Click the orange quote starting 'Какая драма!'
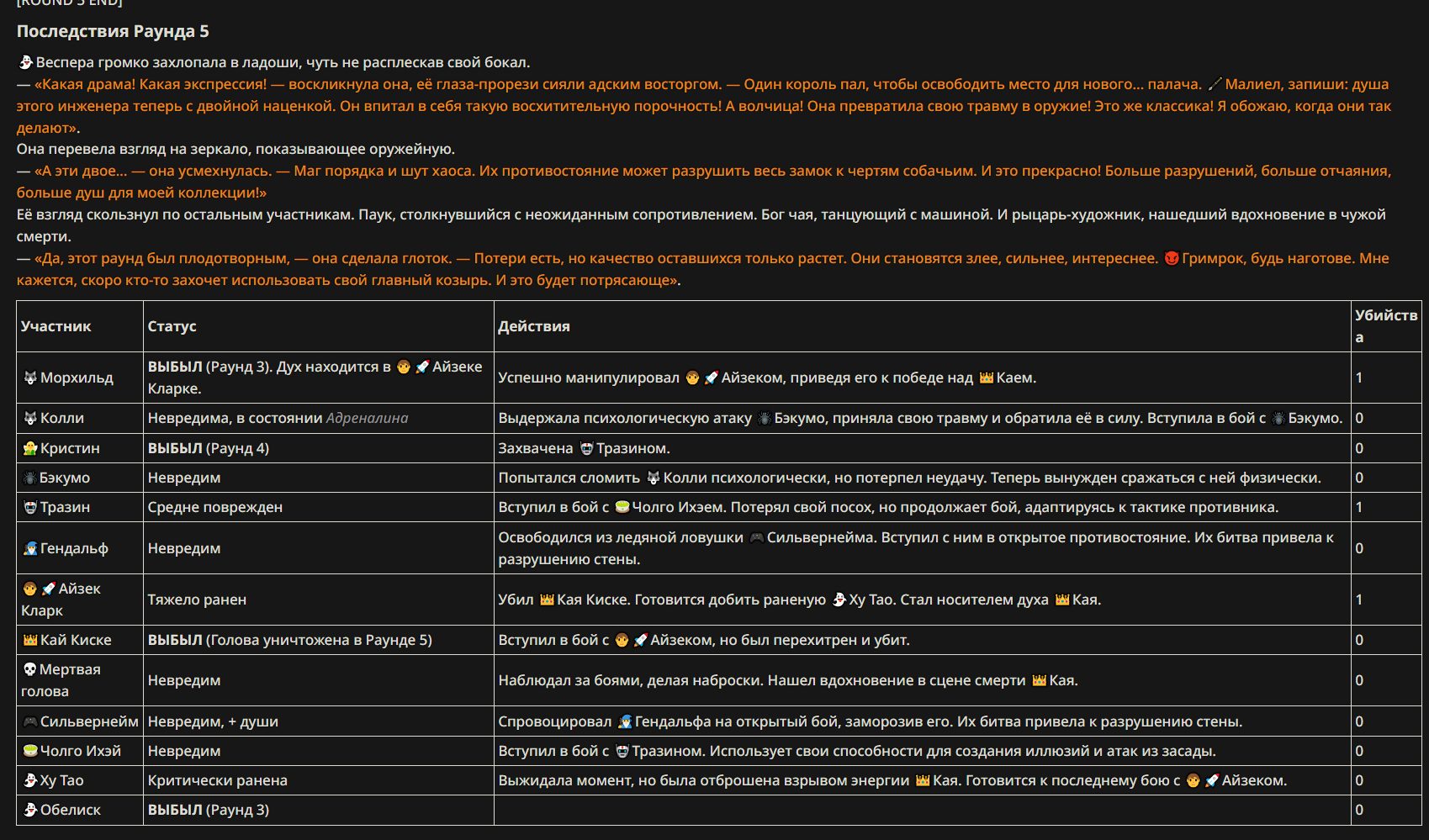 click(703, 107)
